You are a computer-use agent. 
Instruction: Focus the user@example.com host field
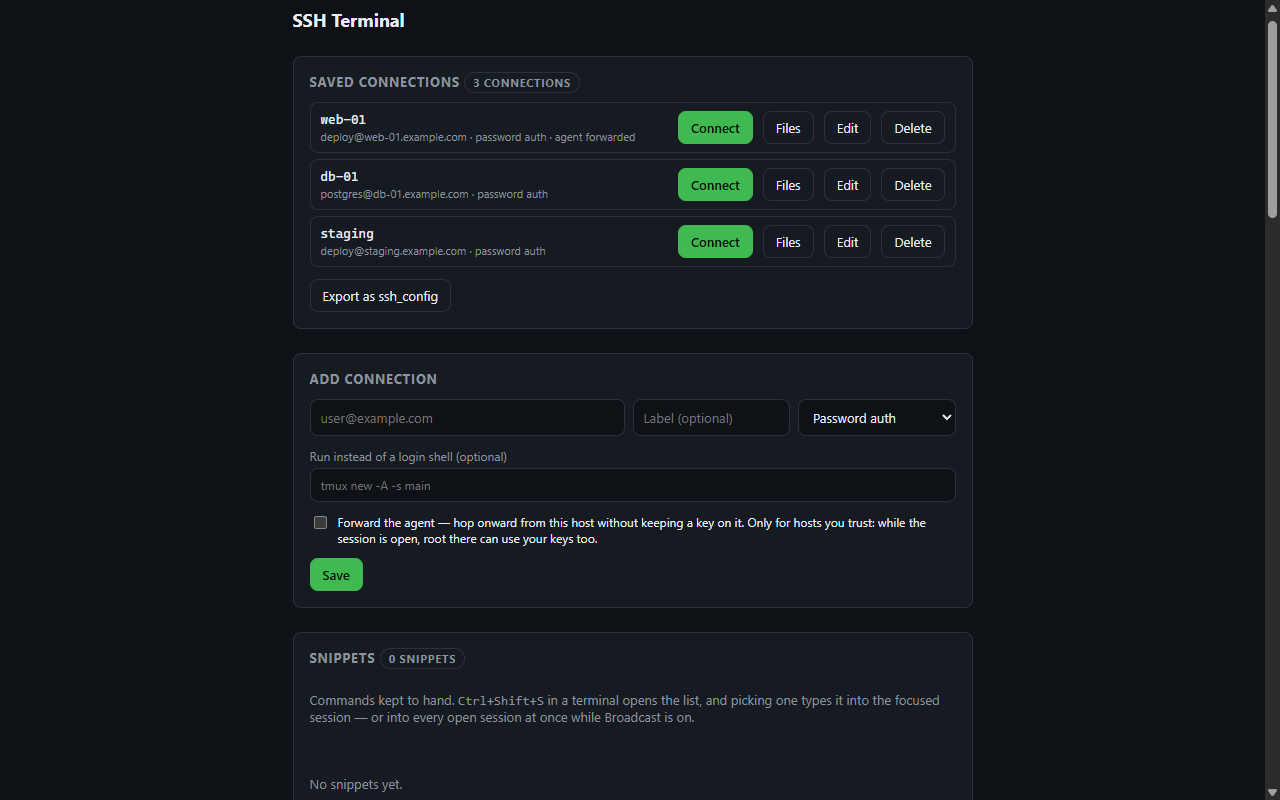click(467, 418)
